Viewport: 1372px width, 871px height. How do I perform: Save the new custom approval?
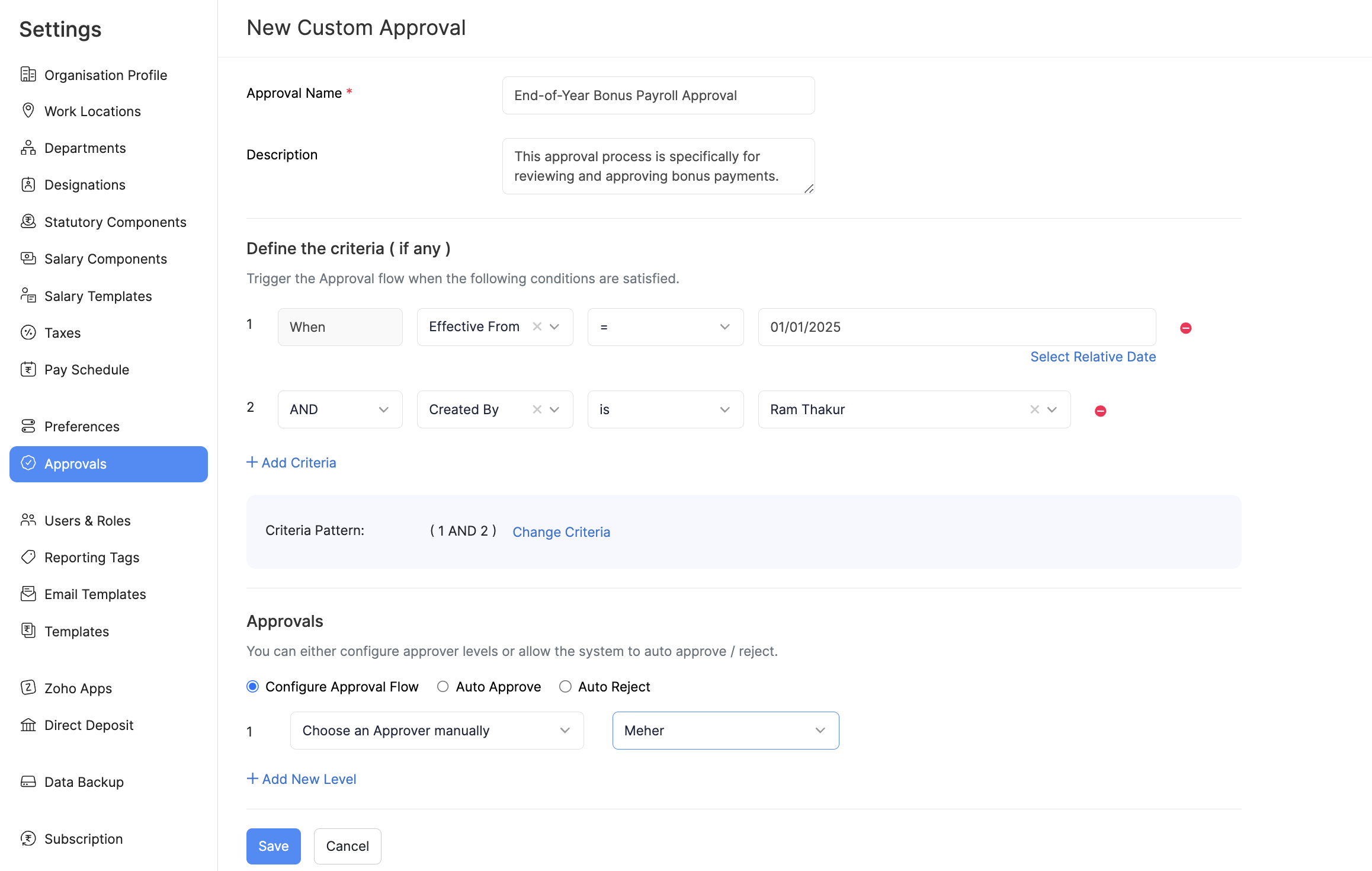[273, 846]
